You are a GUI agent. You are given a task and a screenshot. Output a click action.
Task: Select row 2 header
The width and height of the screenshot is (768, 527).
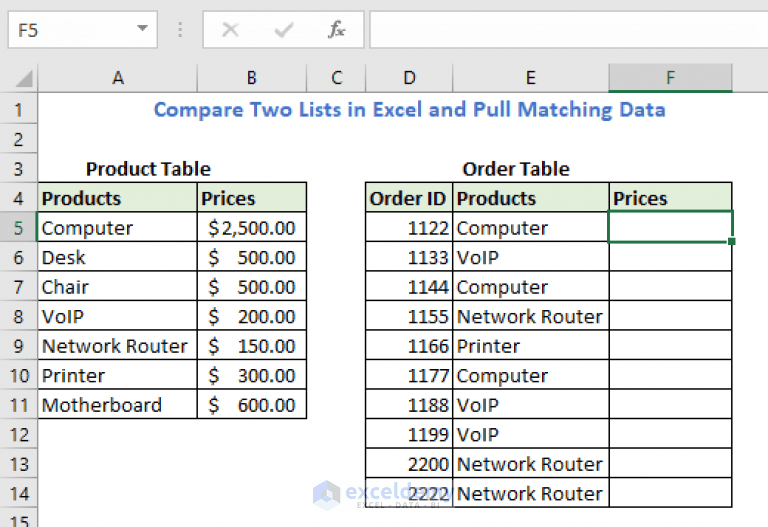point(19,139)
